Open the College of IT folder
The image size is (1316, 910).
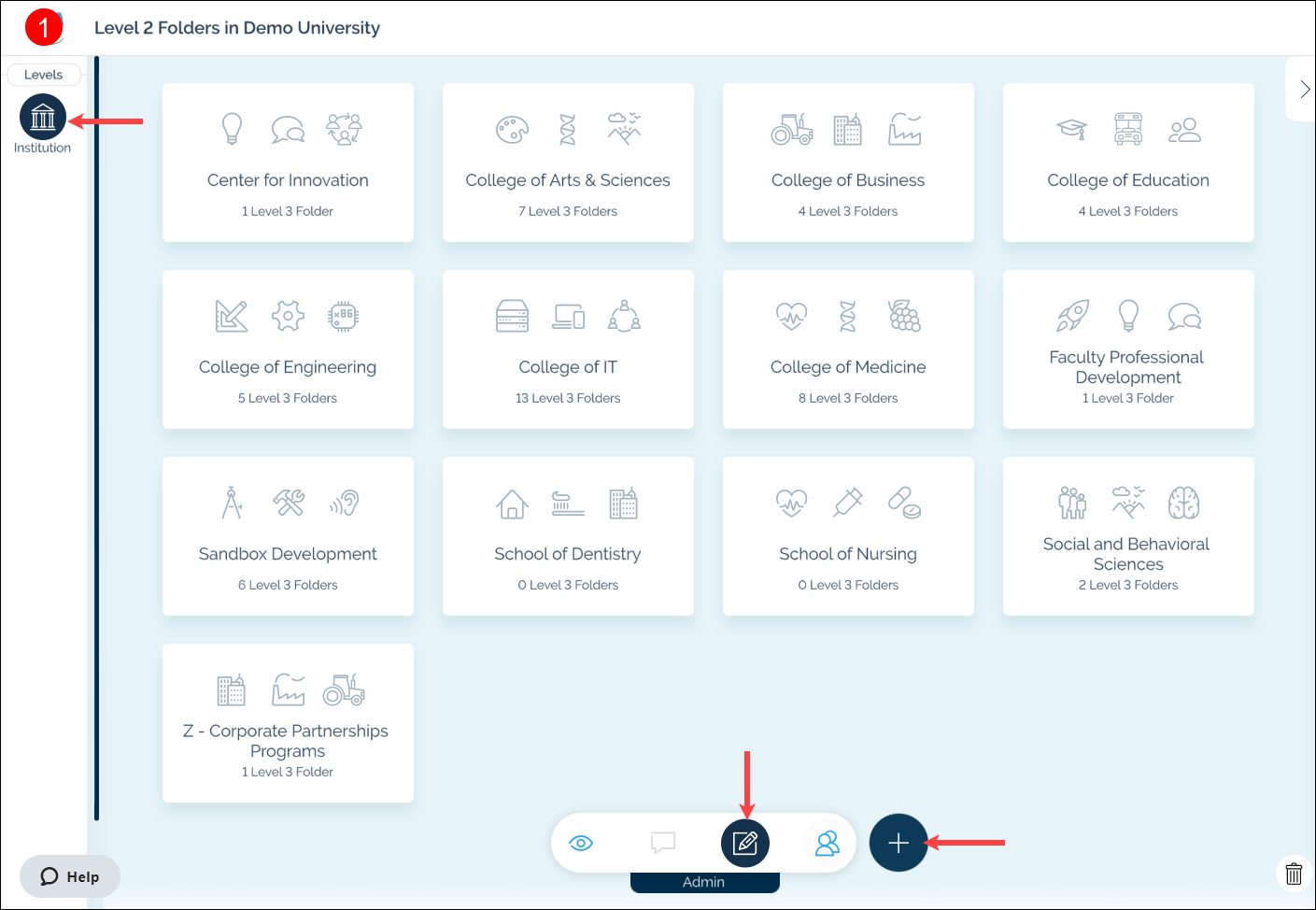(568, 349)
